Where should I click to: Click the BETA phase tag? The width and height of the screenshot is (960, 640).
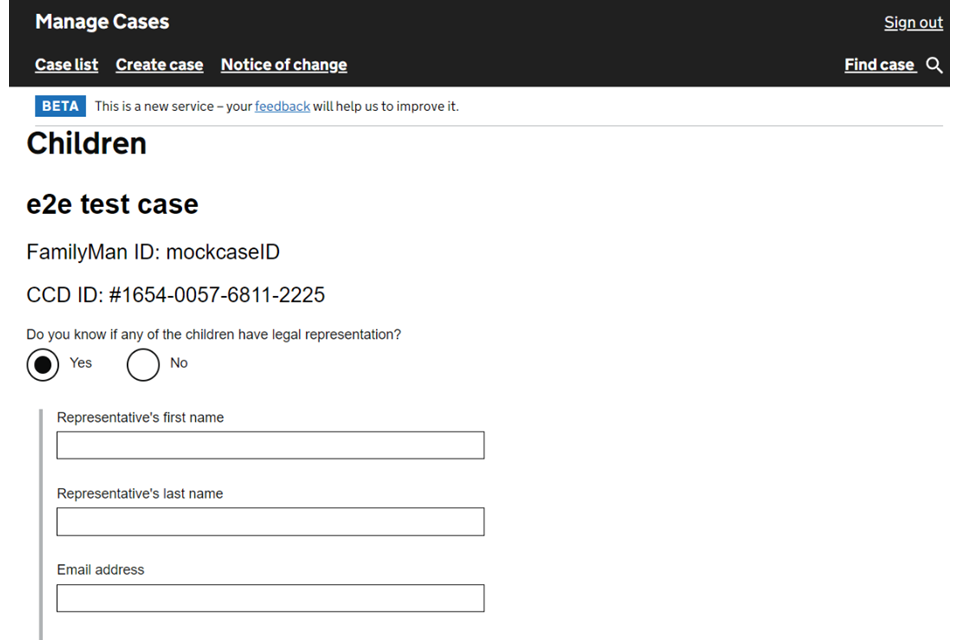(60, 106)
